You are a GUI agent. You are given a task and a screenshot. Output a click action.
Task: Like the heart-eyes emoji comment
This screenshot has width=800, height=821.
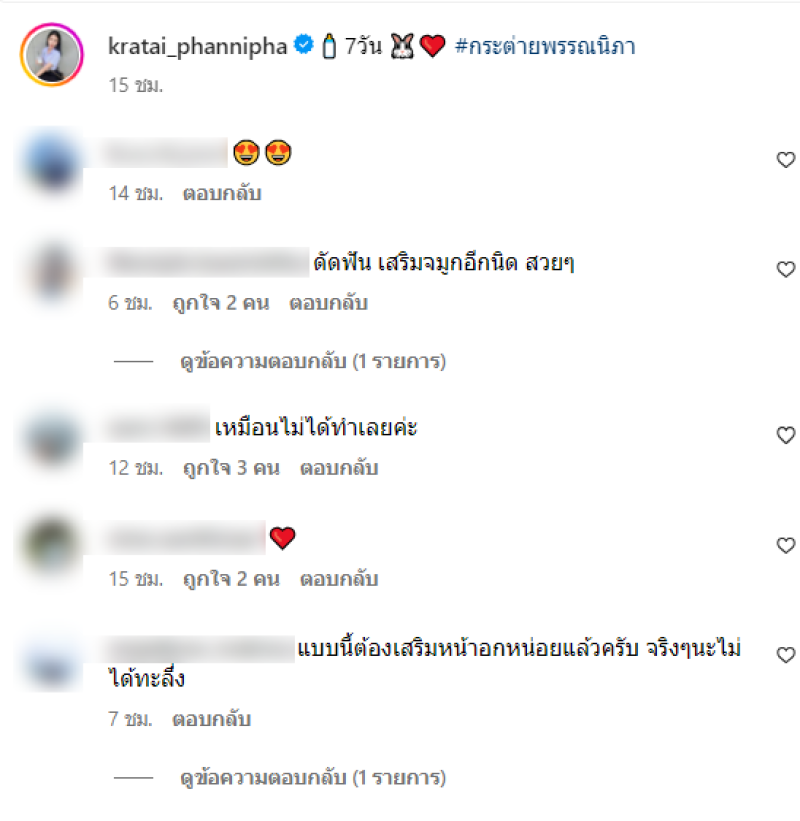pyautogui.click(x=785, y=160)
